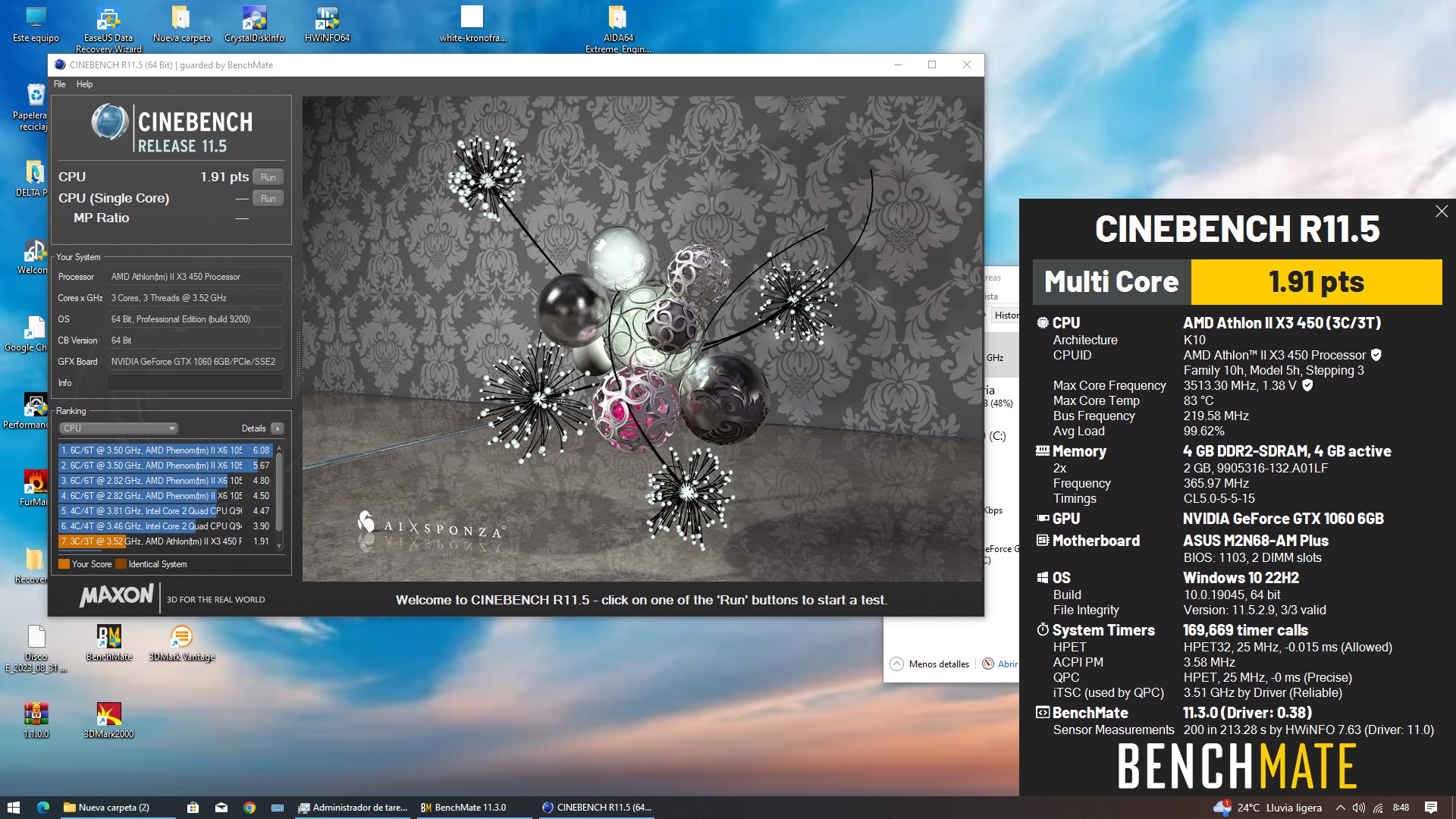Image resolution: width=1456 pixels, height=819 pixels.
Task: Close the BenchMate result overlay
Action: coord(1442,212)
